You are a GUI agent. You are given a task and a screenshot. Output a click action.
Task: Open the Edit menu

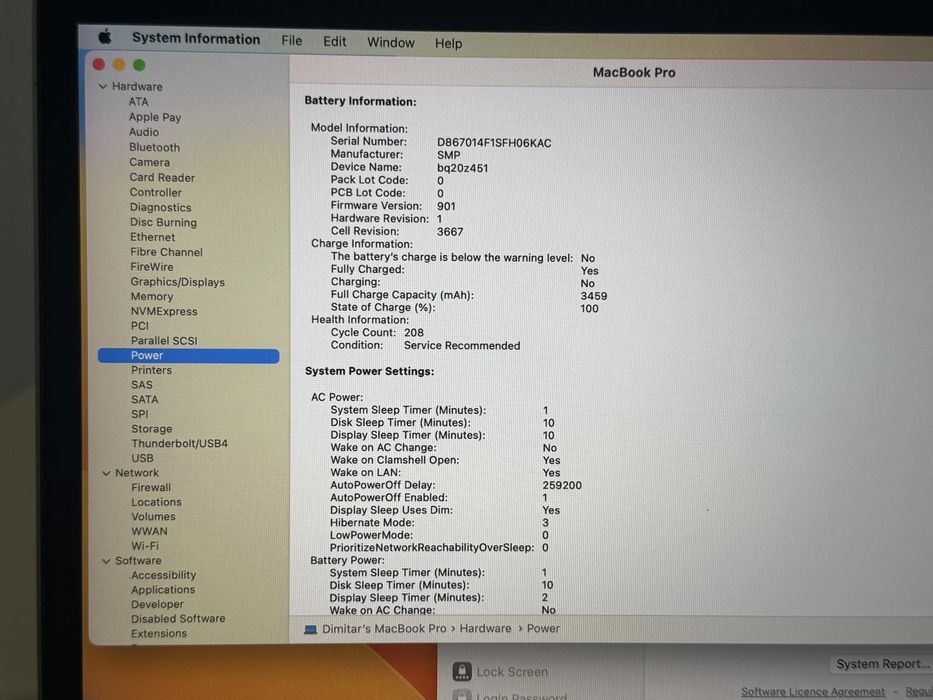click(x=334, y=42)
